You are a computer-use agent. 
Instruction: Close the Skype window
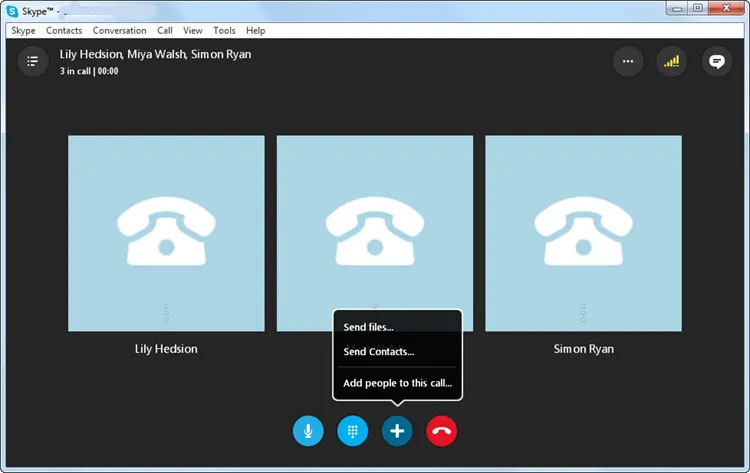727,9
